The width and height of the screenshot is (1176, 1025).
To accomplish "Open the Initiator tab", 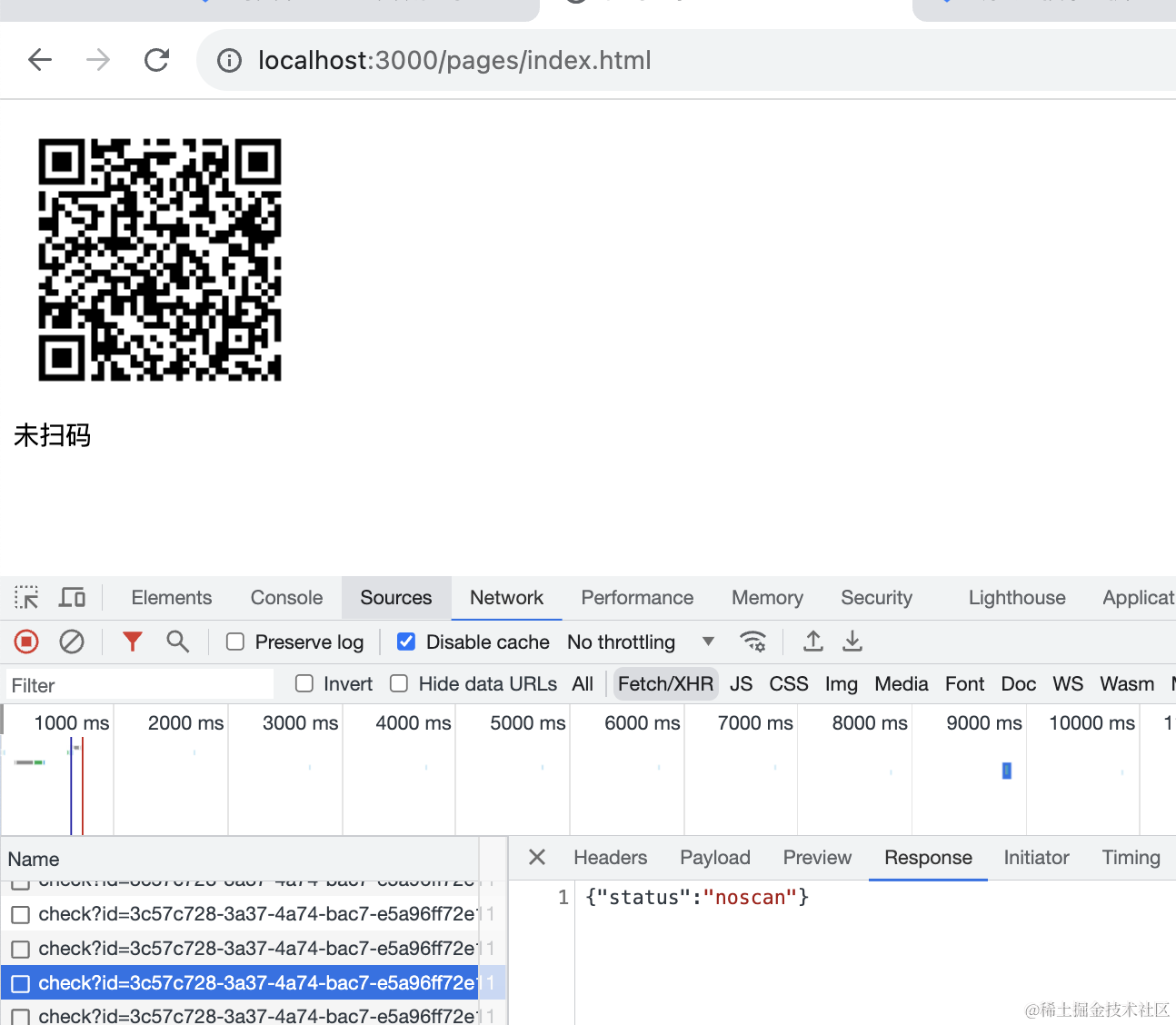I will [1036, 858].
